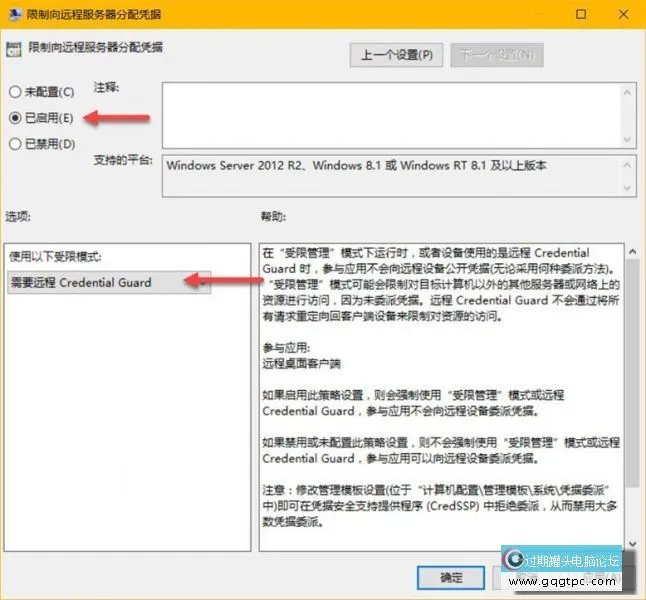Click the help panel vertical scrollbar thumb
646x600 pixels.
point(632,373)
